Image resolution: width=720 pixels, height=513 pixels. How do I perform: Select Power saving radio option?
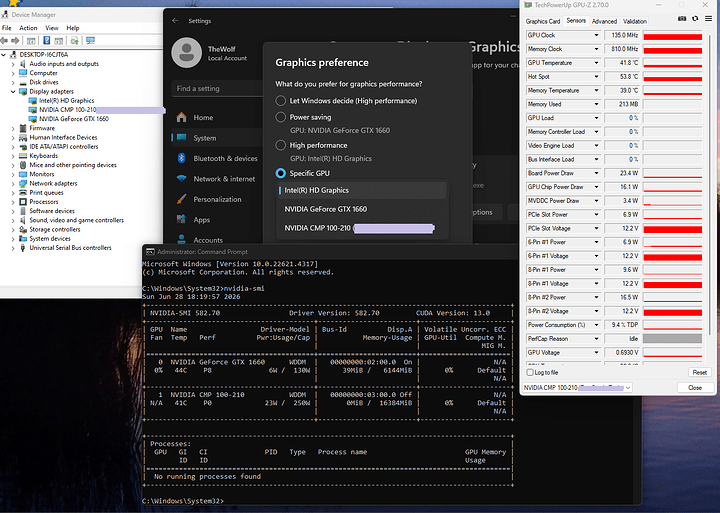281,117
